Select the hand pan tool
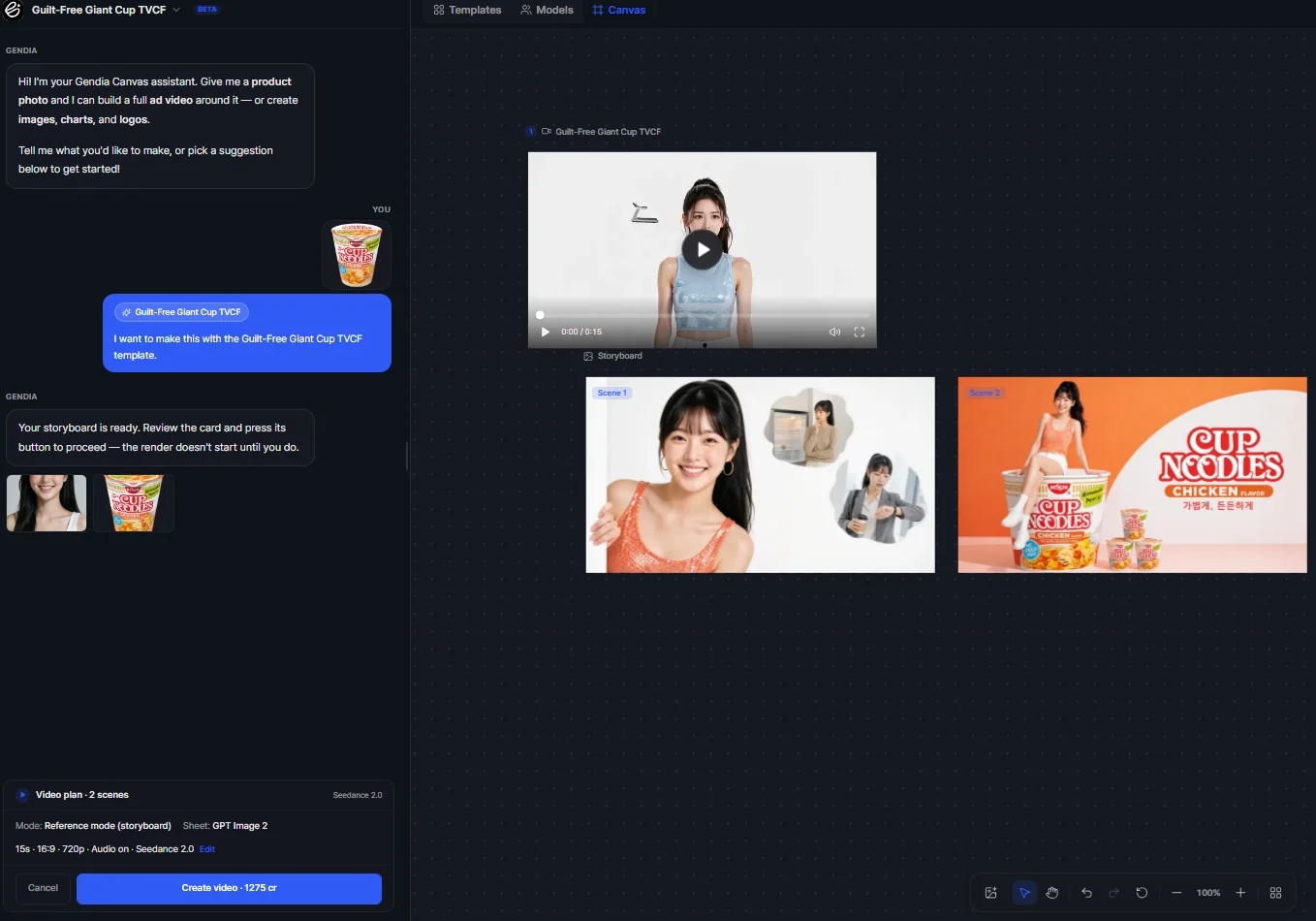This screenshot has height=921, width=1316. [x=1052, y=893]
